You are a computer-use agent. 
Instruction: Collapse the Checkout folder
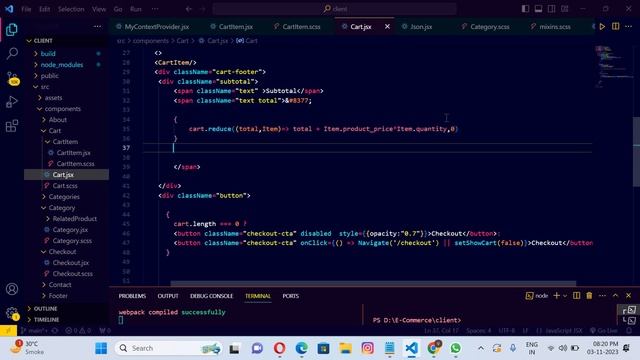pyautogui.click(x=62, y=252)
